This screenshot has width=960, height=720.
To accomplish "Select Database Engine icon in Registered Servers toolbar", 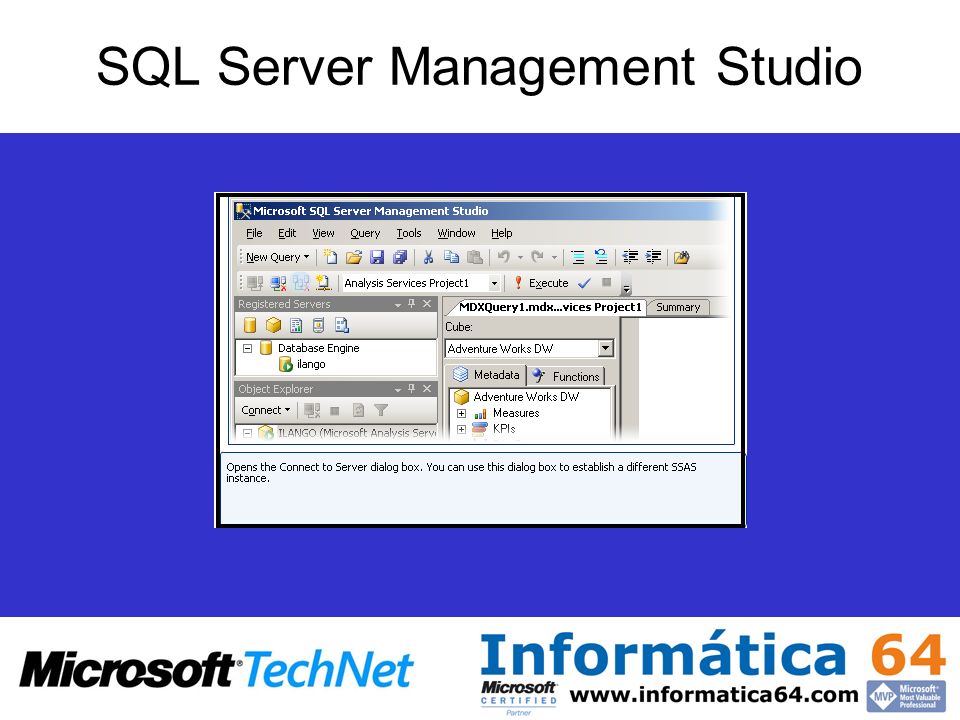I will (250, 325).
